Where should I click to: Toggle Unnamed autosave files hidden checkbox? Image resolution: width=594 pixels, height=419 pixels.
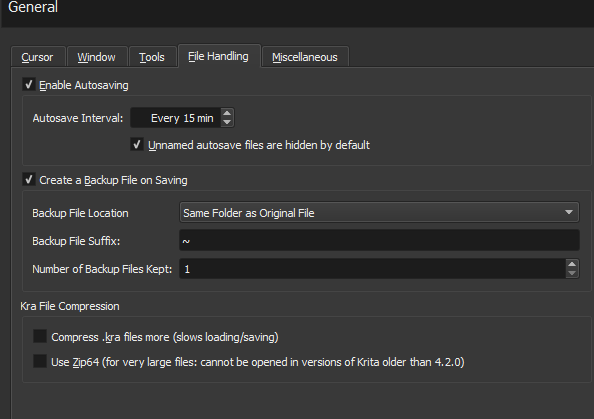137,144
